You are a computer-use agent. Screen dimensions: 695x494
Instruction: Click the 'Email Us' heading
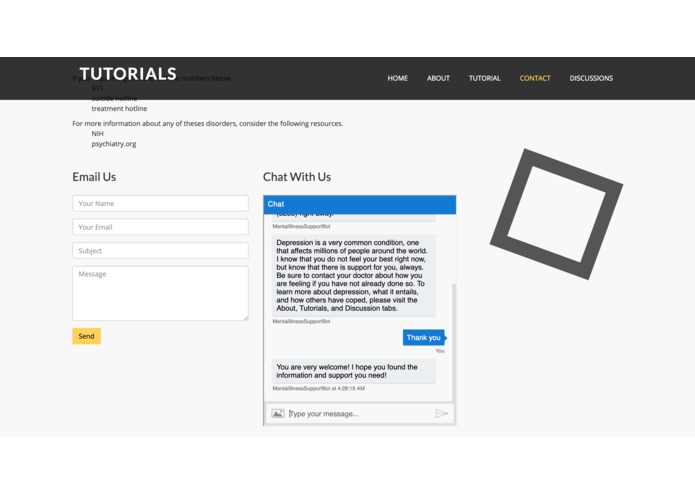94,177
